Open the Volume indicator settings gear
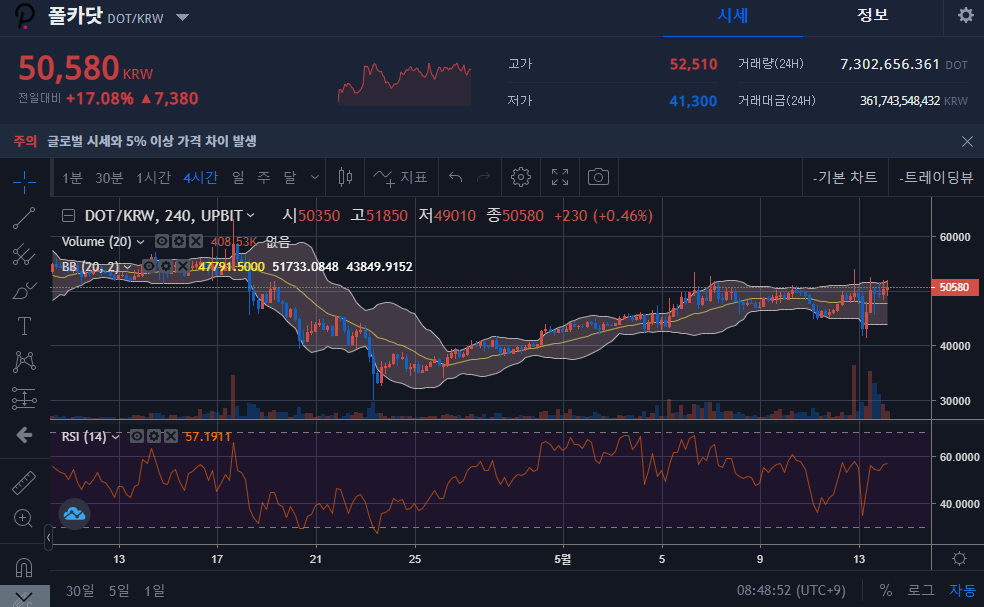This screenshot has height=607, width=984. coord(179,241)
